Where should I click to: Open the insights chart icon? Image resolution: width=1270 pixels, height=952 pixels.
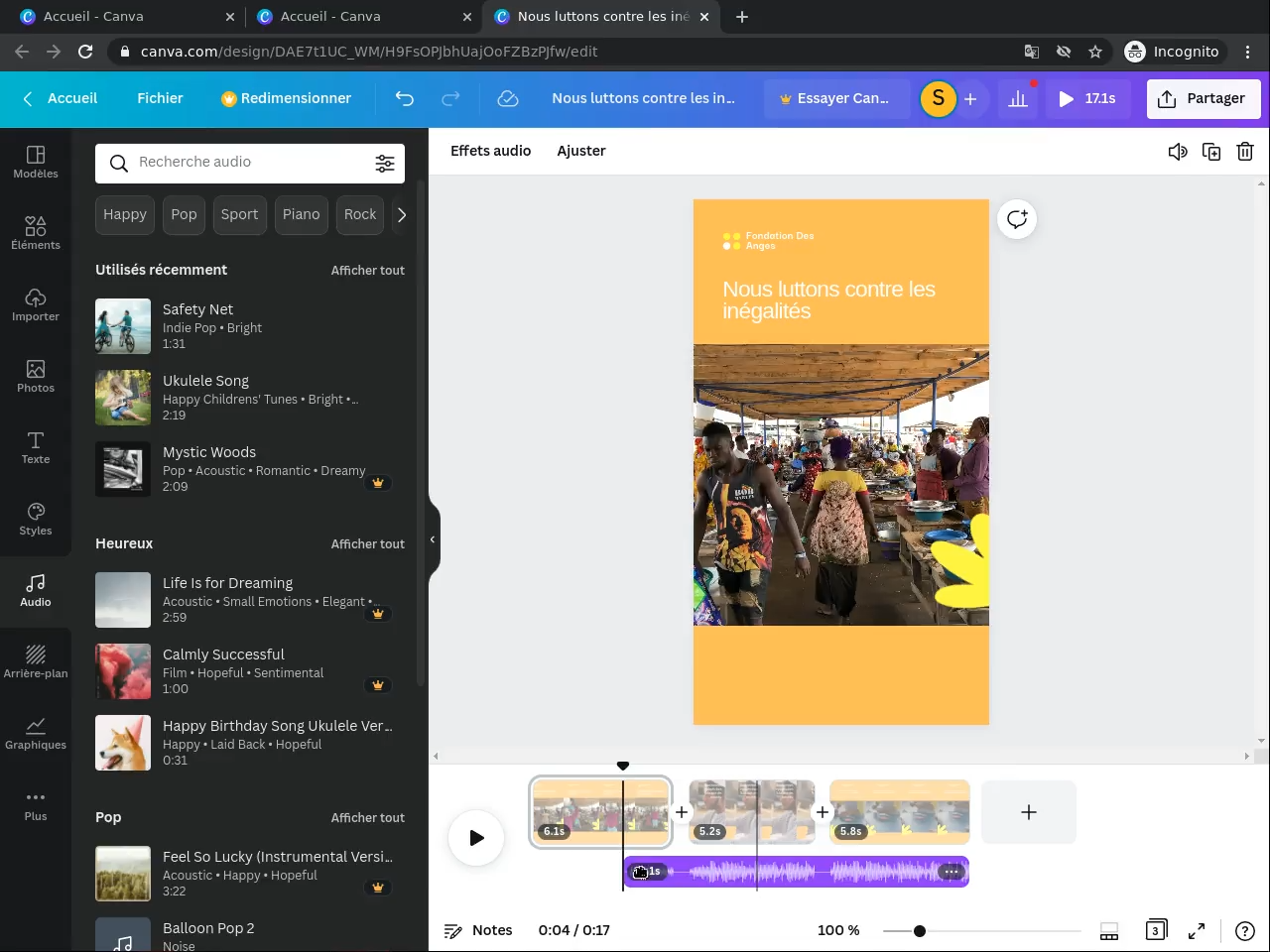(1018, 98)
